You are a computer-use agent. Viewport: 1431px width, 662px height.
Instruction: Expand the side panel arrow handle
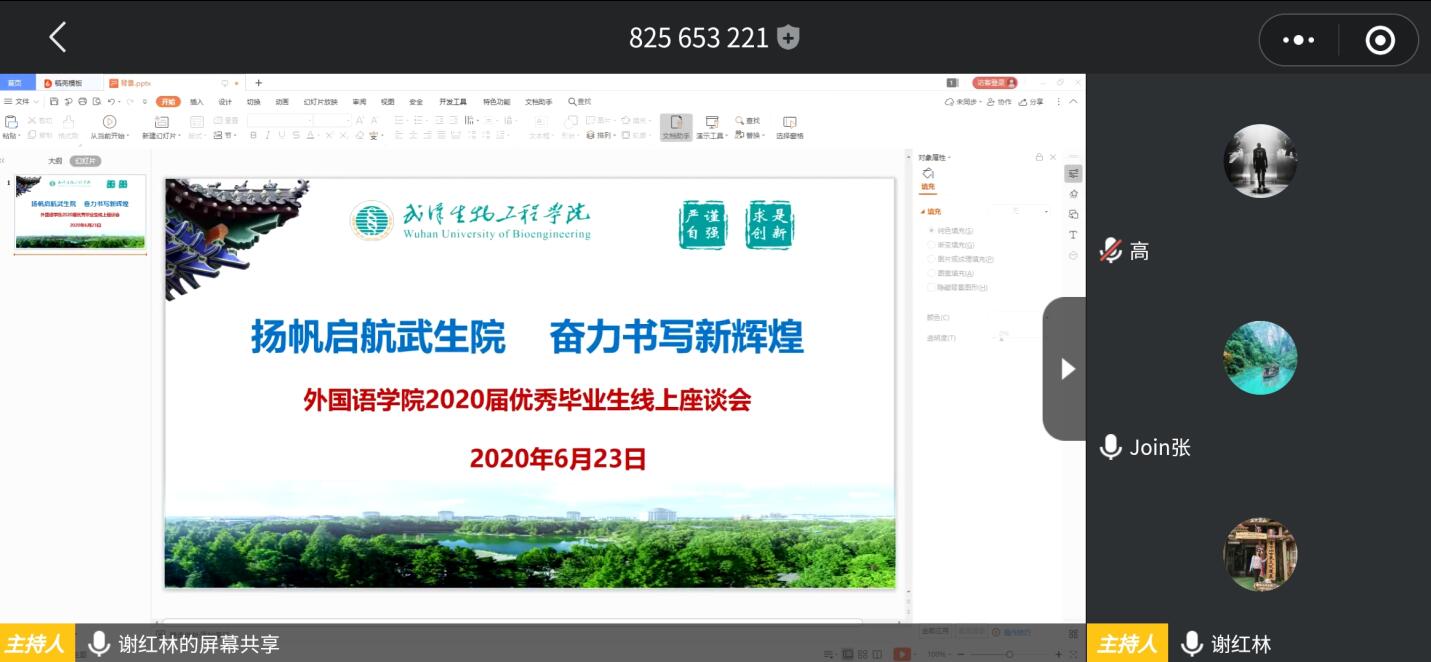tap(1066, 369)
